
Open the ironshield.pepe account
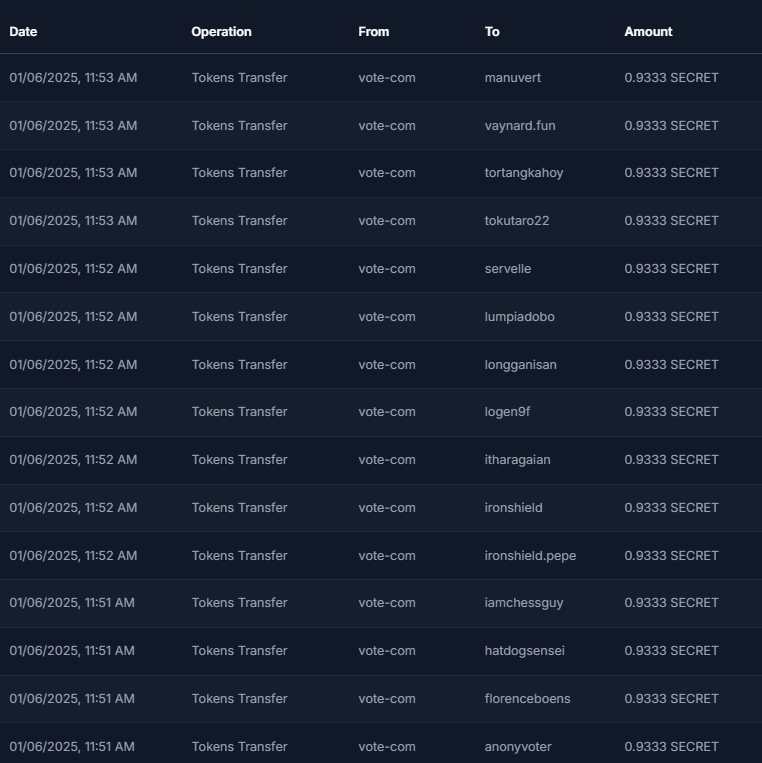click(530, 556)
